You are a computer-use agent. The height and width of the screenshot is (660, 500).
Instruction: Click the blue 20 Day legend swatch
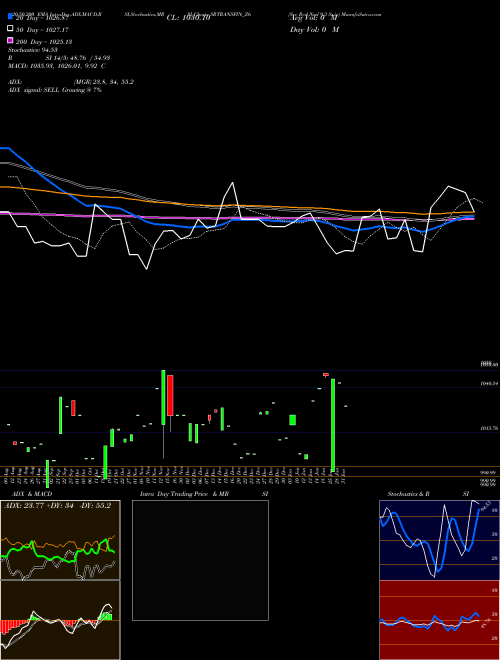(10, 17)
